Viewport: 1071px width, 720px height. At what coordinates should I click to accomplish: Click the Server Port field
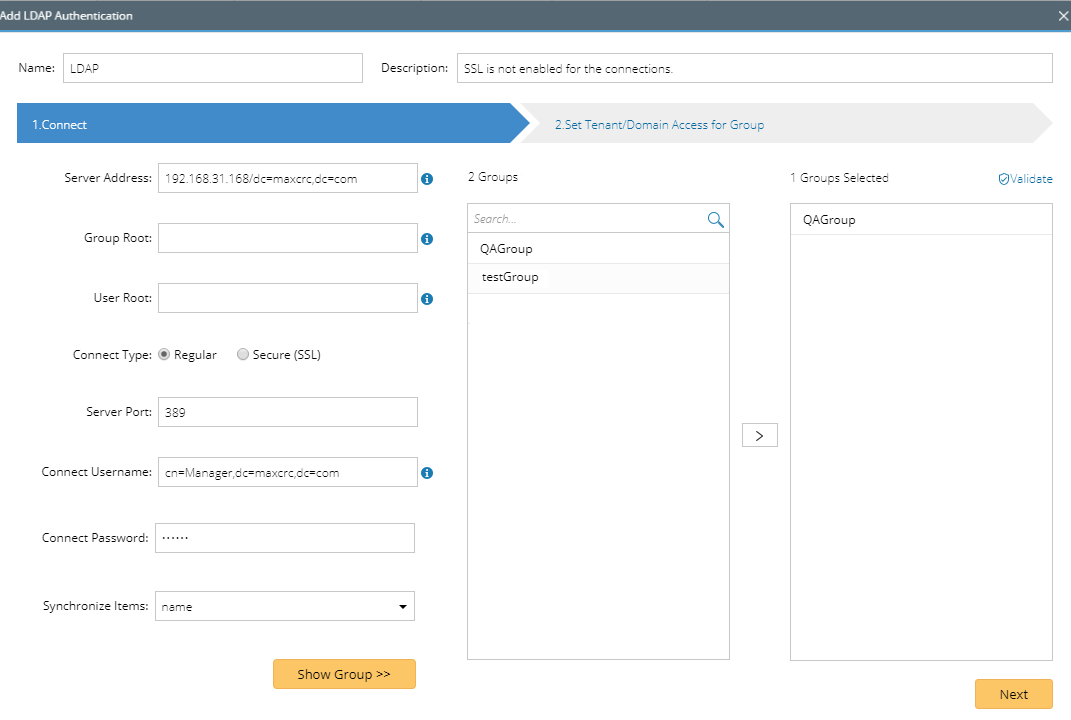tap(287, 412)
